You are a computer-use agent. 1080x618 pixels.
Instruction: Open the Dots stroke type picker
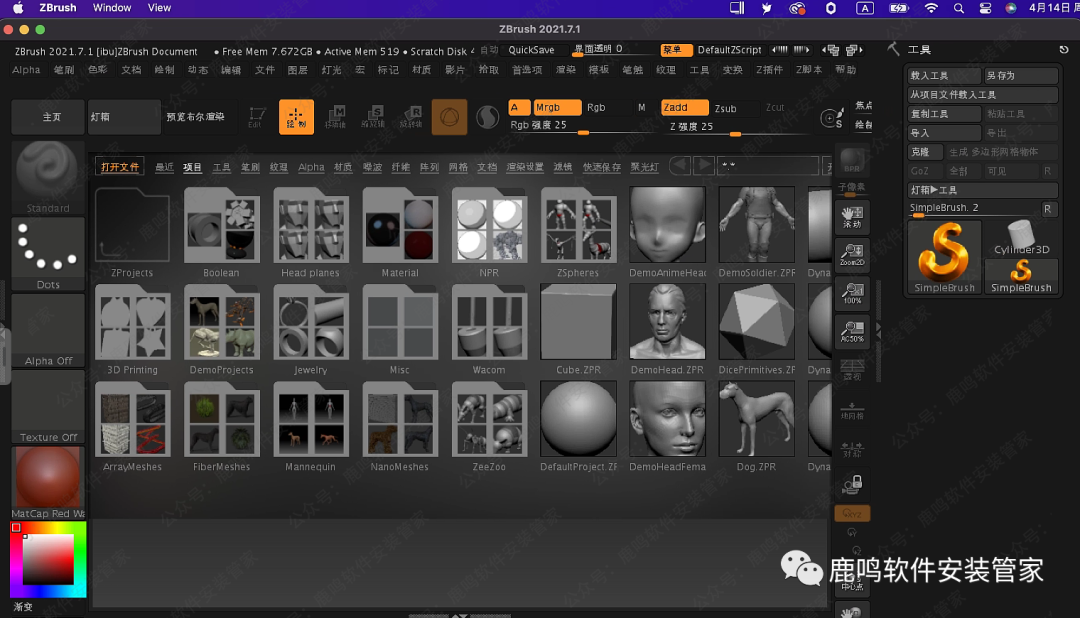(x=47, y=253)
